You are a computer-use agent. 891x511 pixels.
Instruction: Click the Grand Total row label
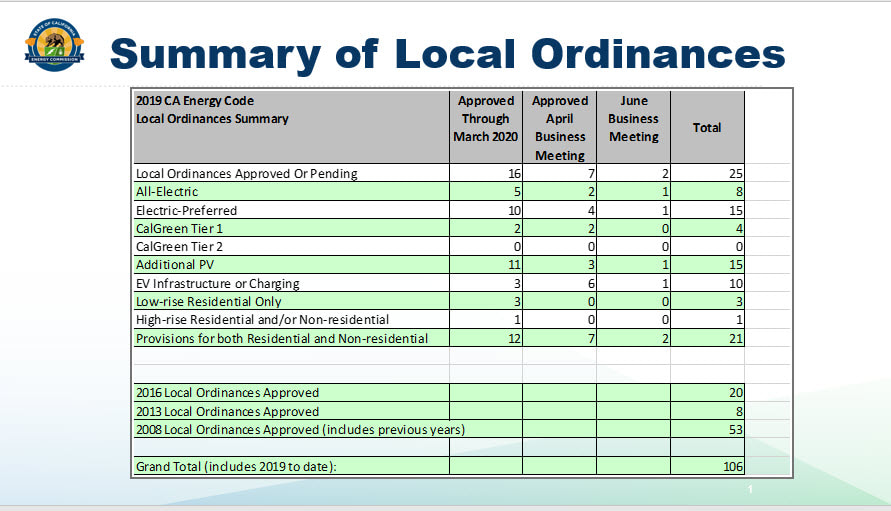[235, 467]
